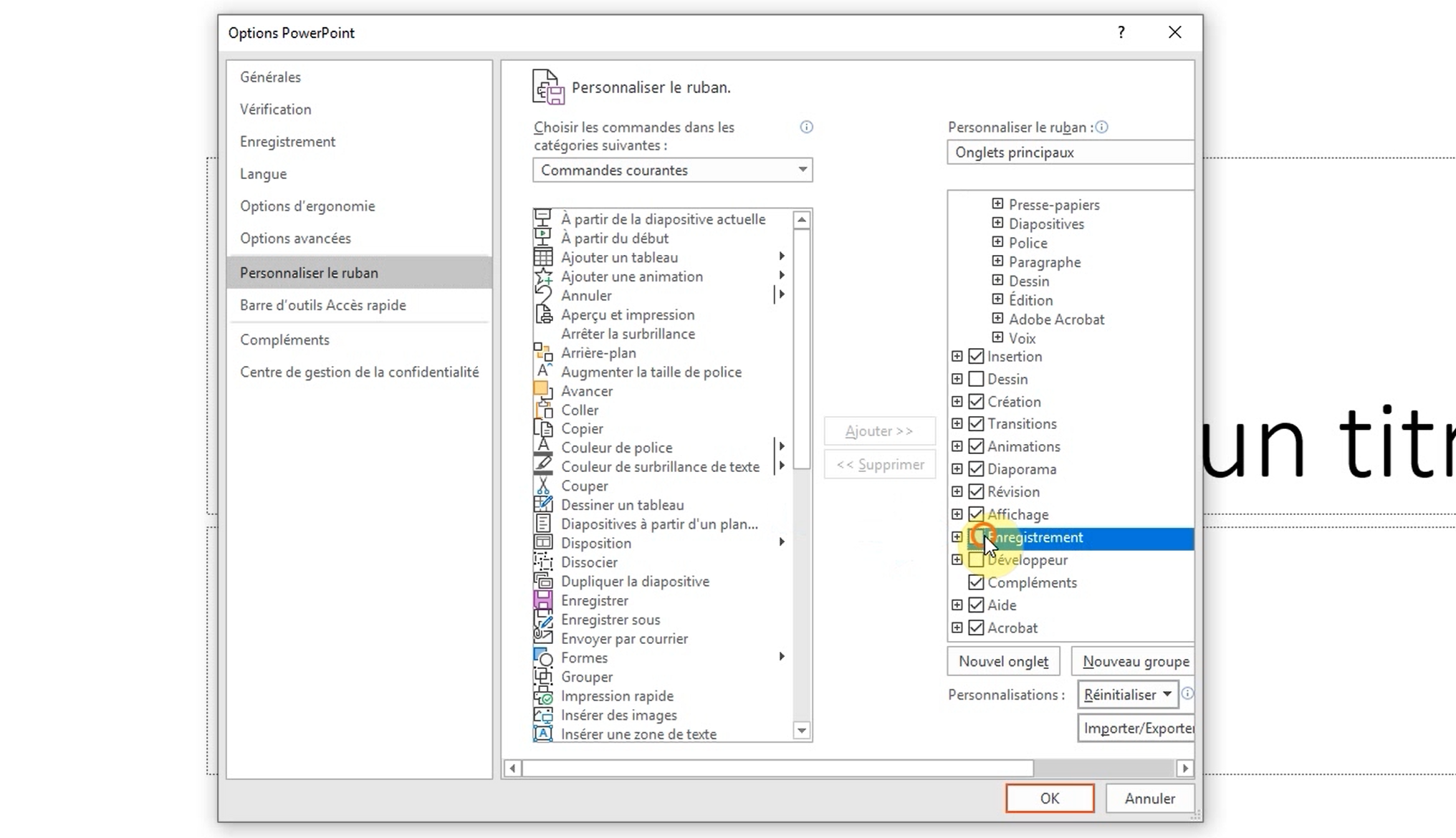The width and height of the screenshot is (1456, 838).
Task: Click the Ajouter >> button
Action: coord(879,430)
